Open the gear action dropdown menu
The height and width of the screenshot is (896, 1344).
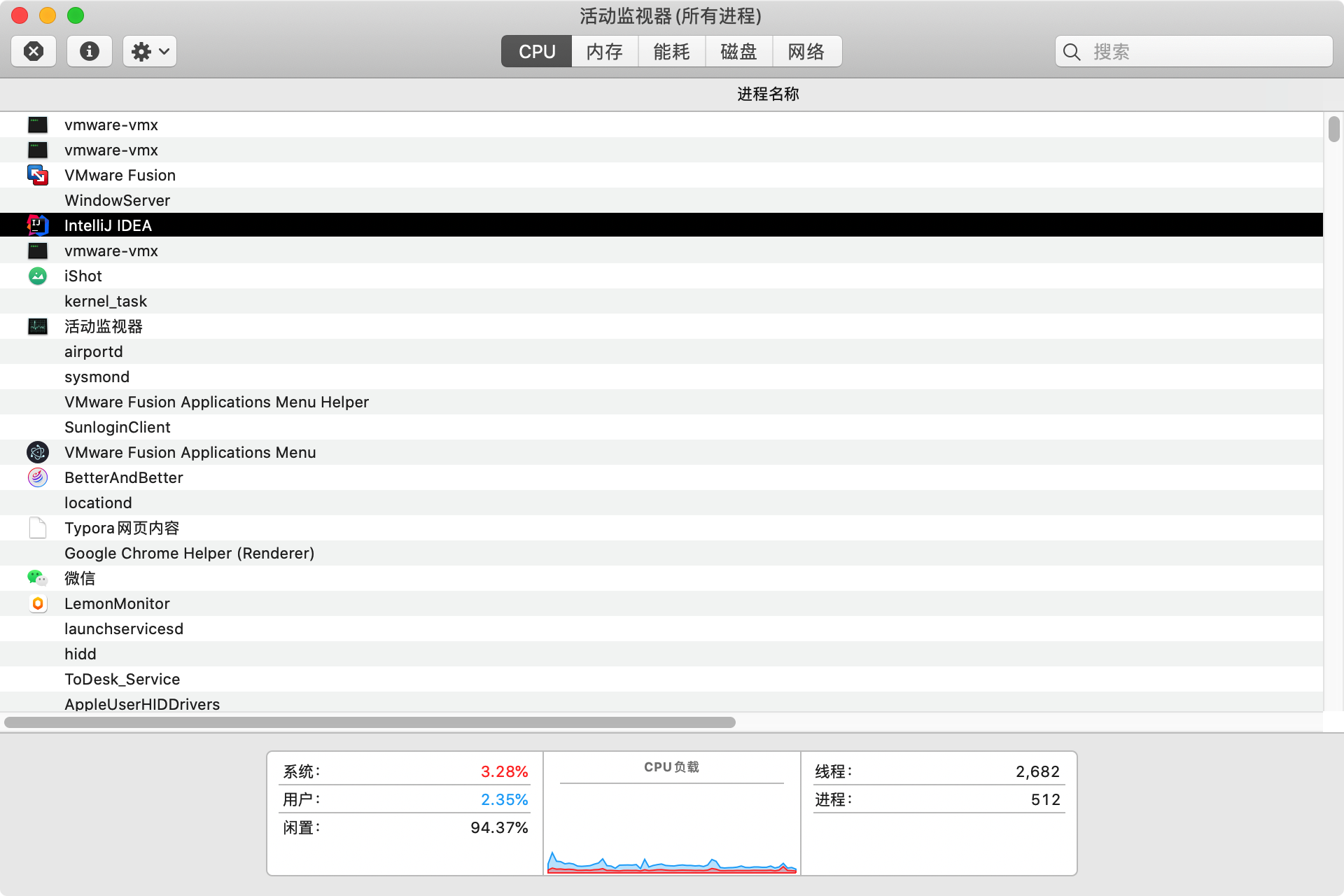click(x=150, y=51)
